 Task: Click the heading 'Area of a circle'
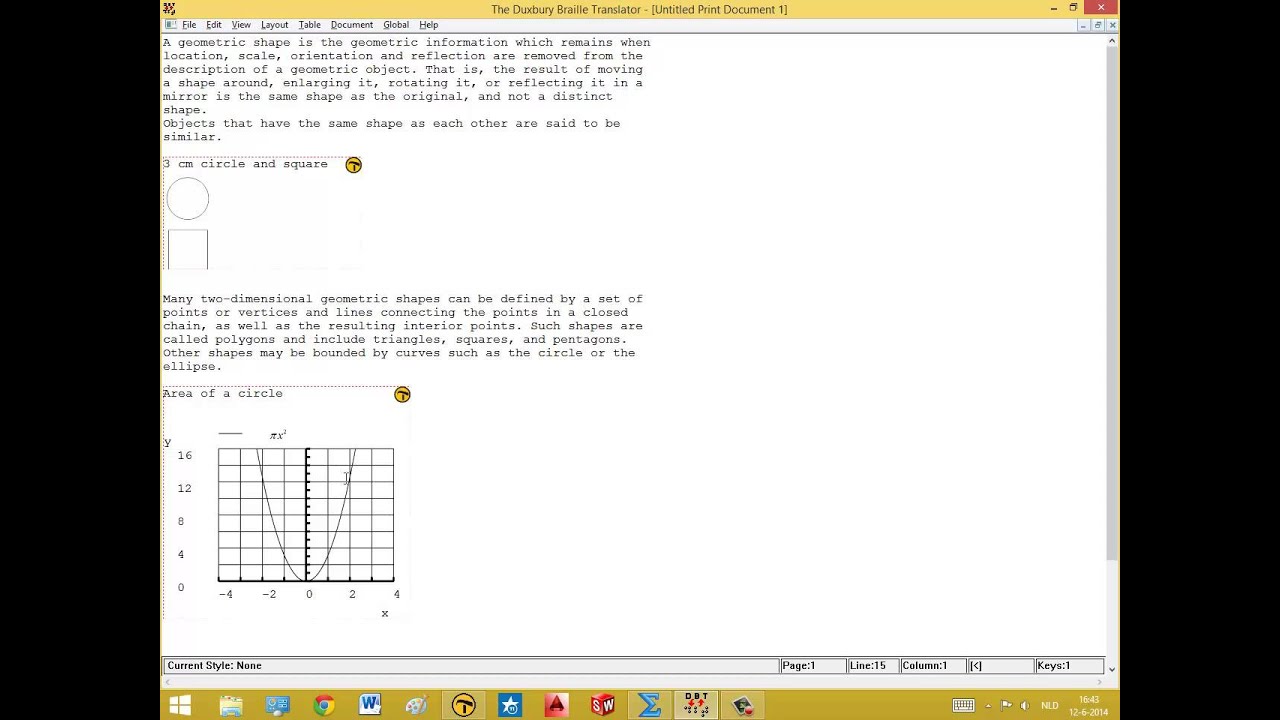click(x=223, y=394)
